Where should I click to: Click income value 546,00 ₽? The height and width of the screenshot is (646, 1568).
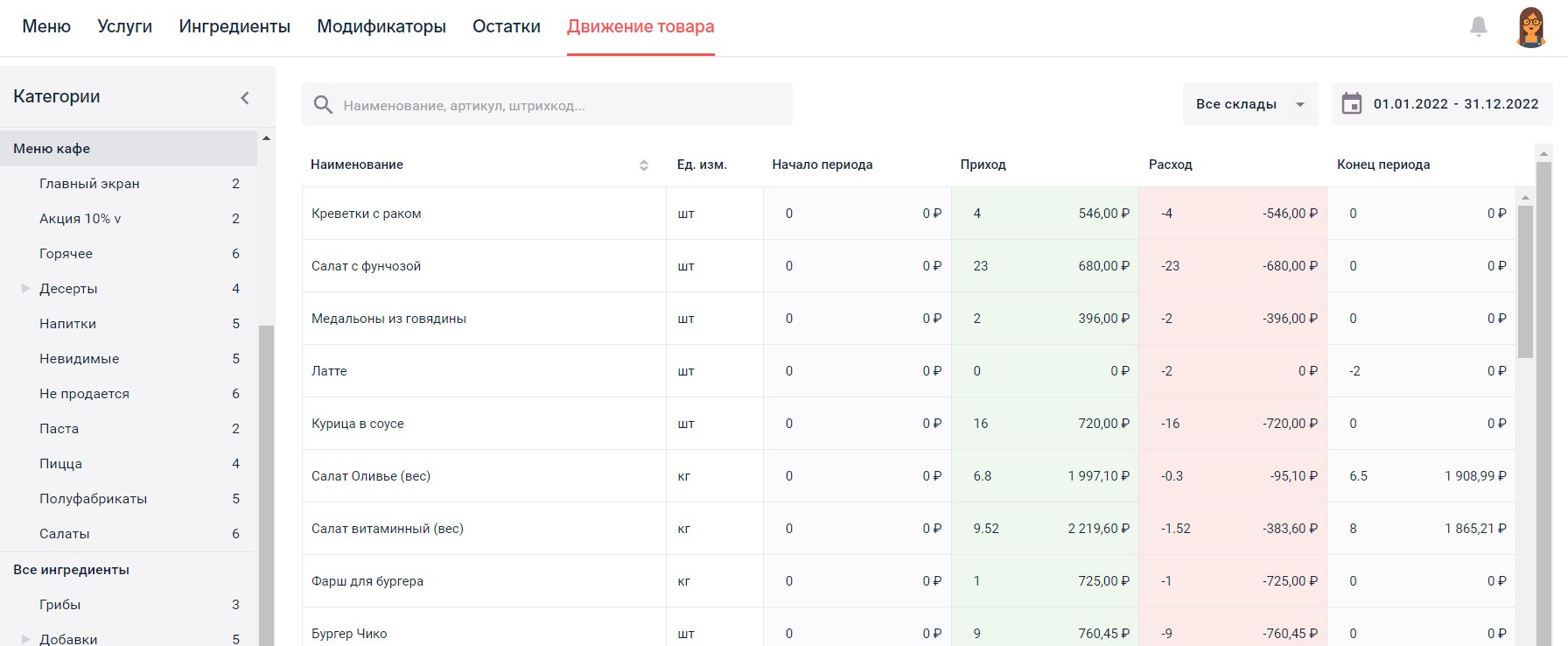click(x=1104, y=214)
